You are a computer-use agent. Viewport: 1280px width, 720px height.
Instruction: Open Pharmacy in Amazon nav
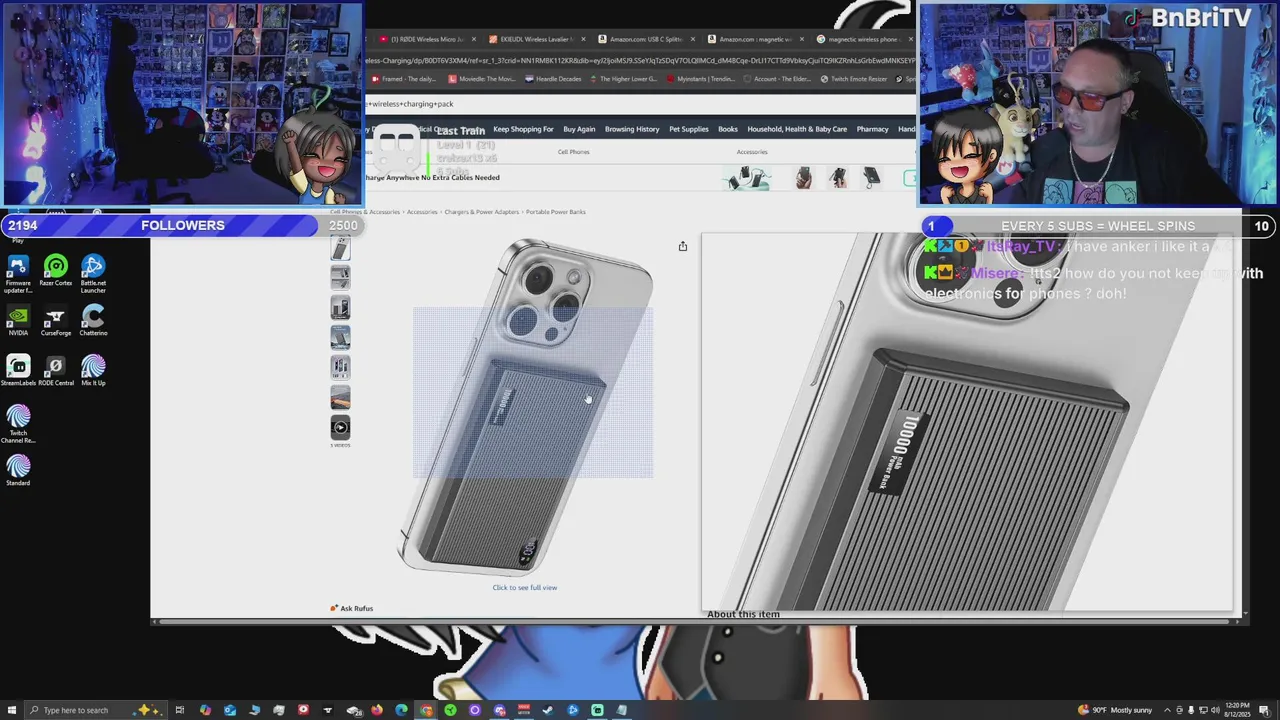pos(872,129)
